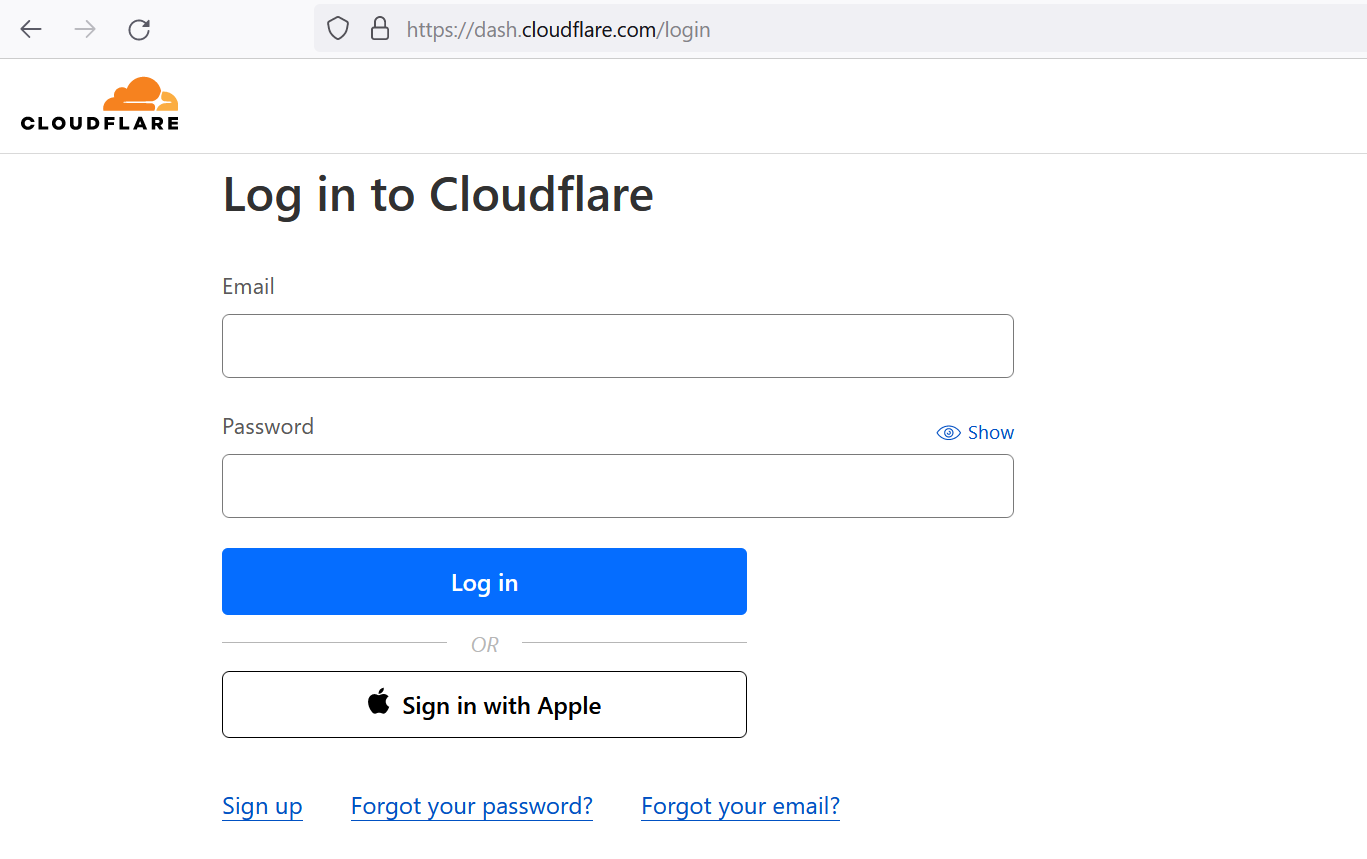This screenshot has height=859, width=1367.
Task: Click the Cloudflare logo
Action: pos(100,104)
